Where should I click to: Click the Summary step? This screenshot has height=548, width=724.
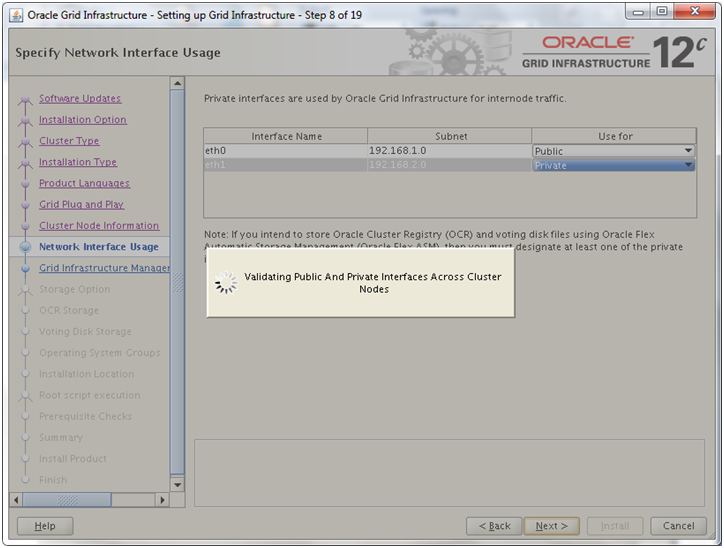(x=61, y=438)
